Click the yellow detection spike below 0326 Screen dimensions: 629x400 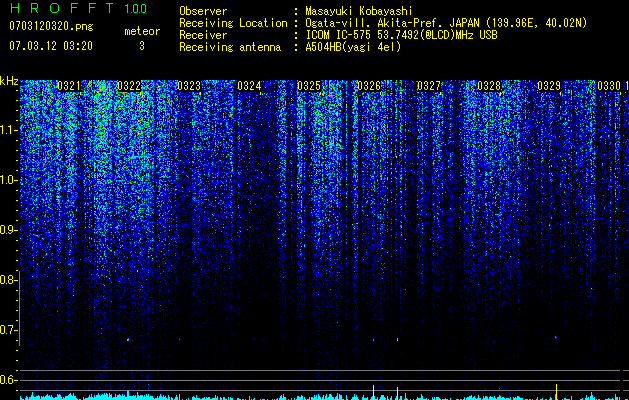coord(373,392)
